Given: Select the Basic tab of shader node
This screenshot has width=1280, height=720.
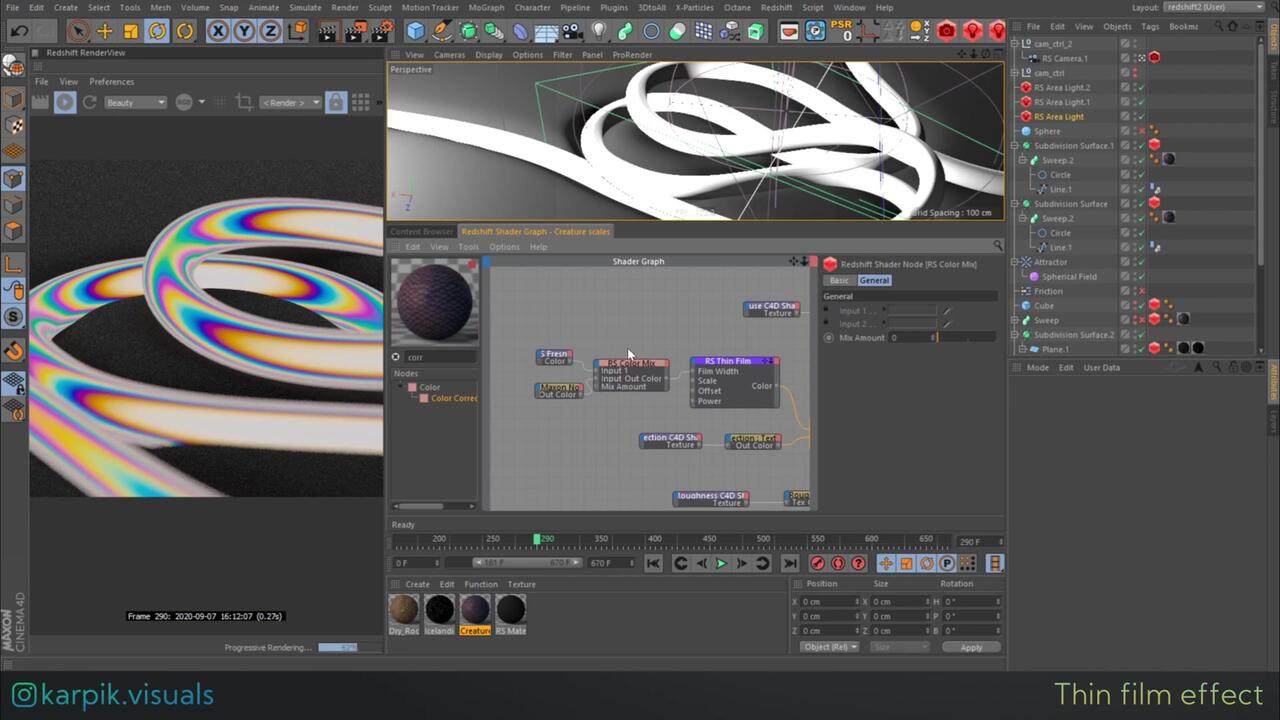Looking at the screenshot, I should tap(839, 280).
